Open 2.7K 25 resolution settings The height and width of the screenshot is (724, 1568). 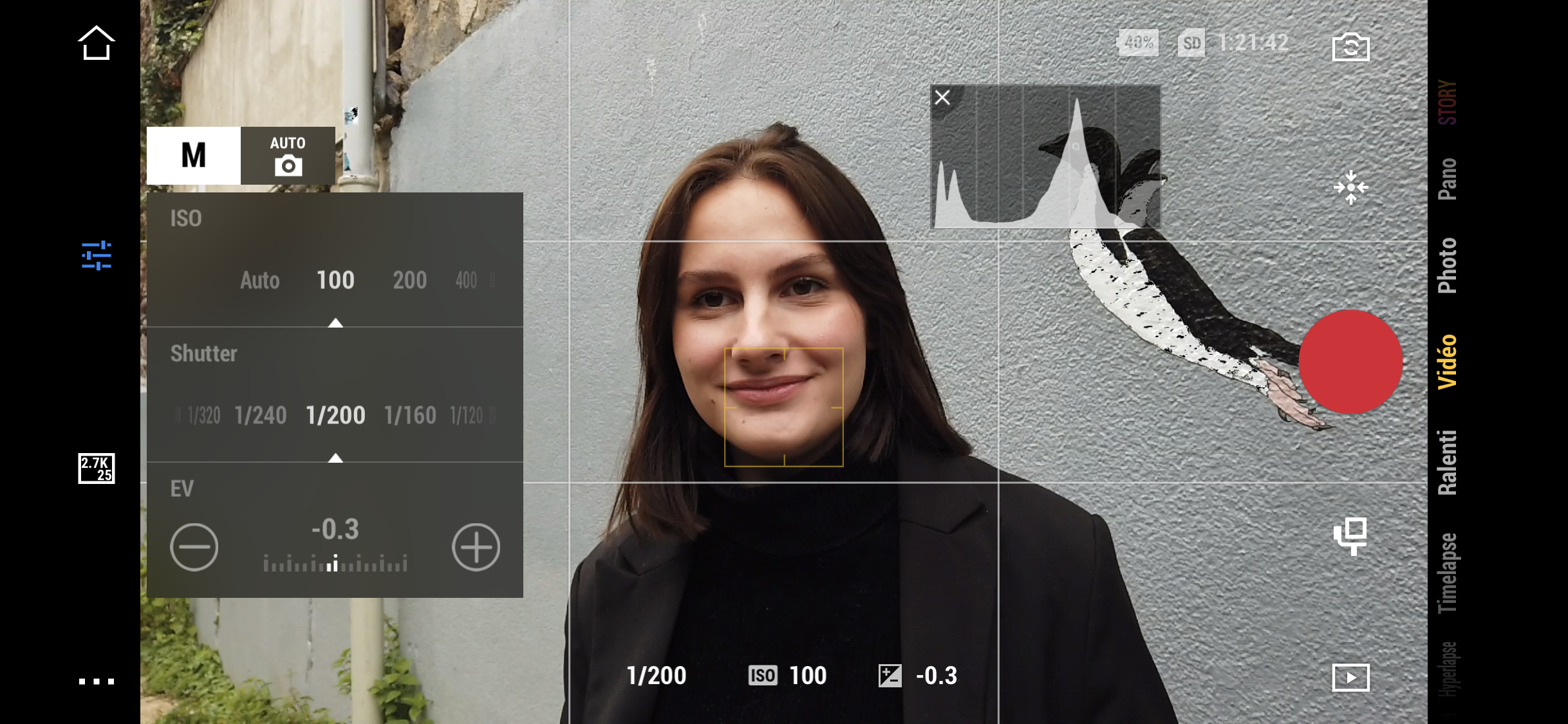tap(97, 469)
